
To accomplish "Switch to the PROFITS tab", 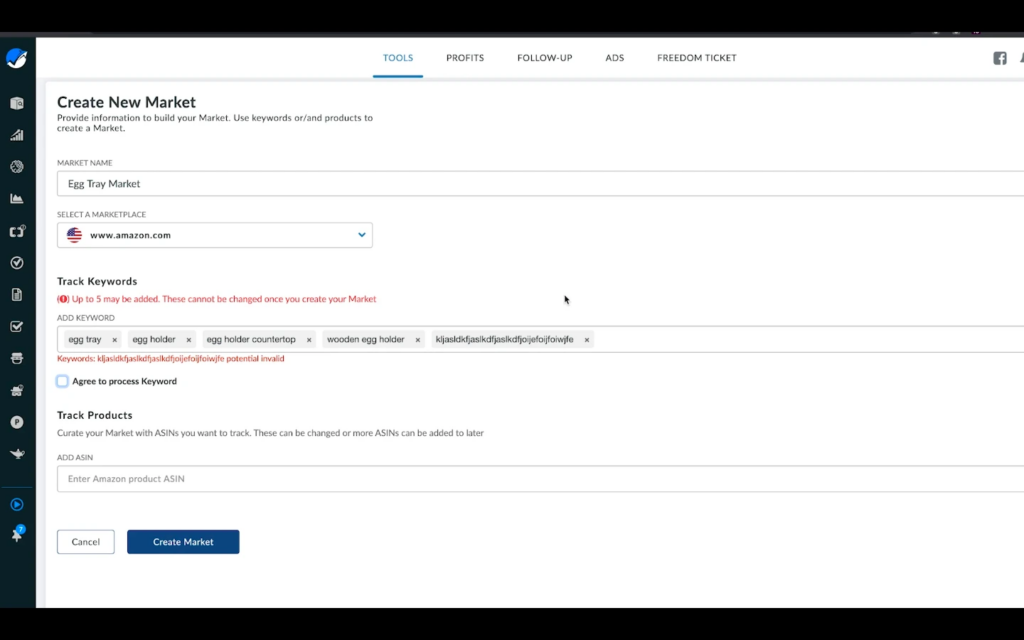I will pyautogui.click(x=464, y=58).
